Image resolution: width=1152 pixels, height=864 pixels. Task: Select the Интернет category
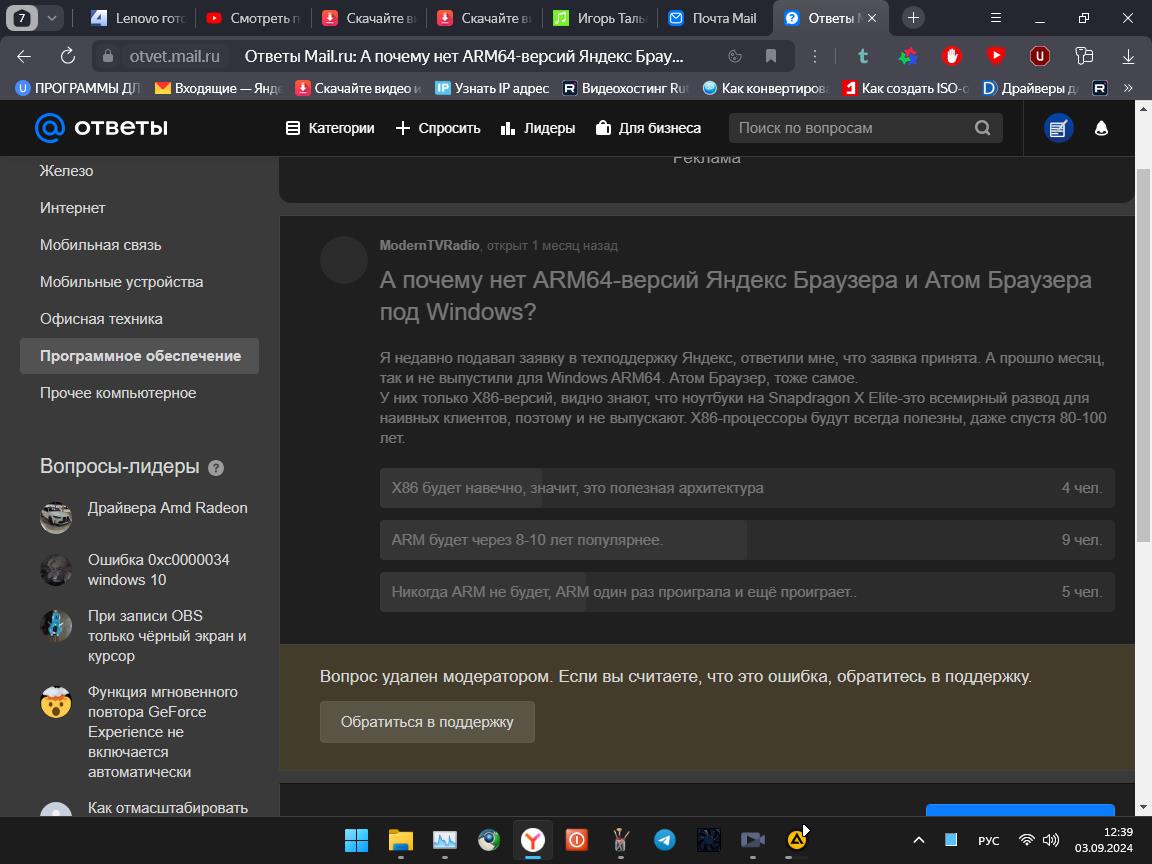click(72, 208)
